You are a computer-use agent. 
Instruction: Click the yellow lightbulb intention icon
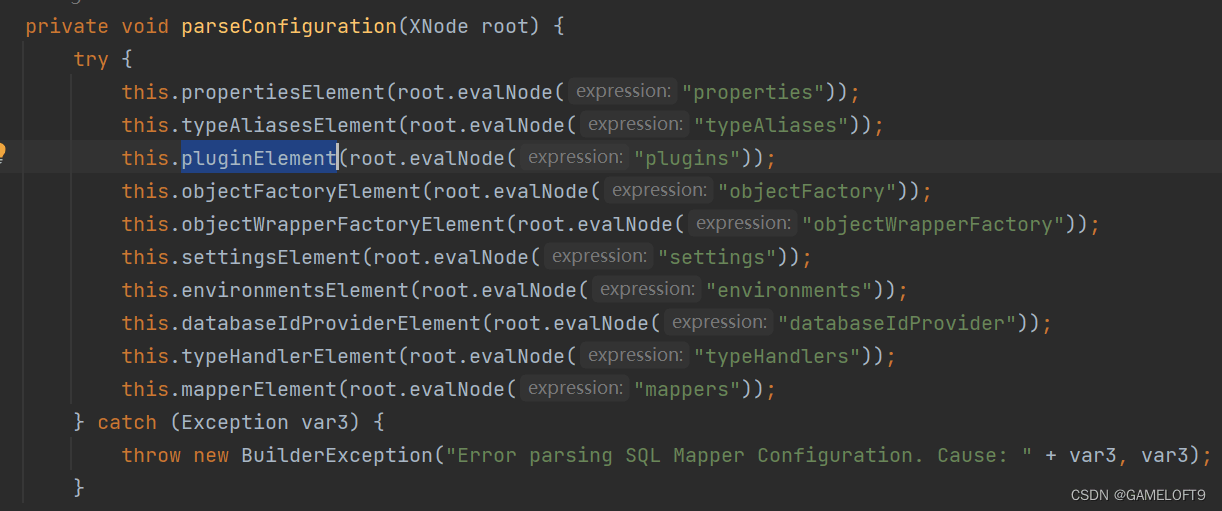point(3,153)
